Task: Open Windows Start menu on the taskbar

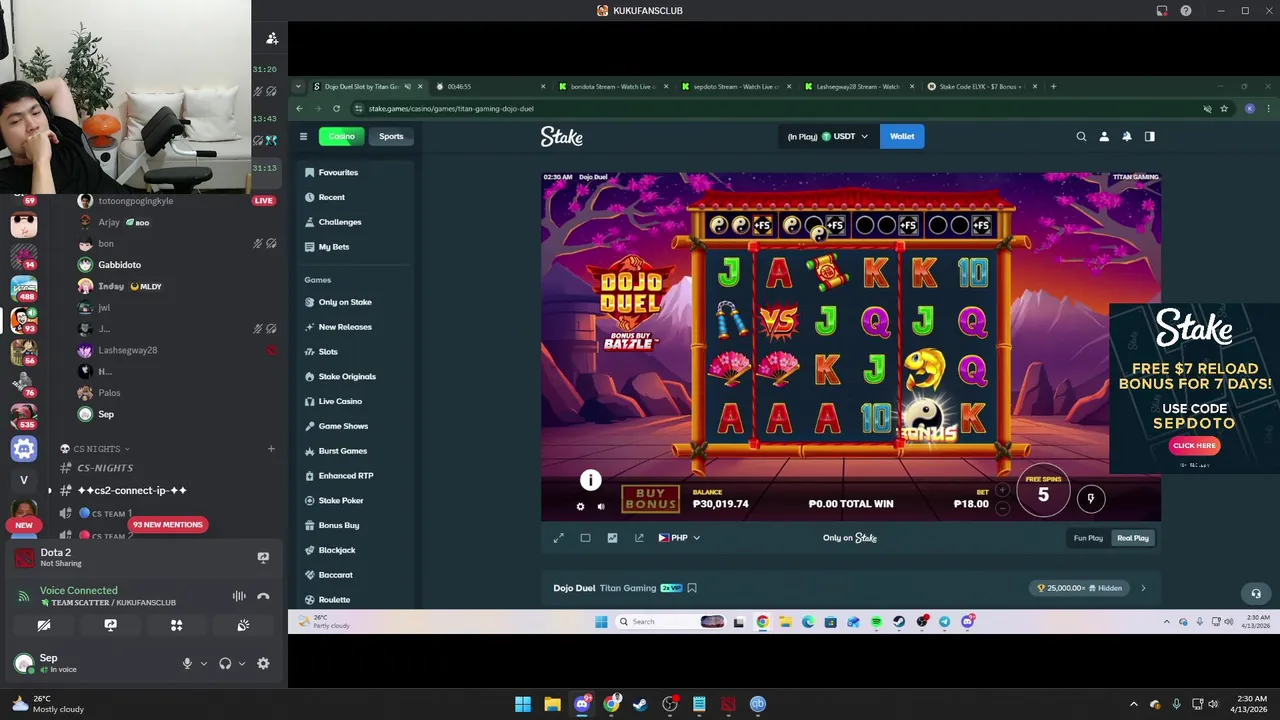Action: tap(523, 704)
